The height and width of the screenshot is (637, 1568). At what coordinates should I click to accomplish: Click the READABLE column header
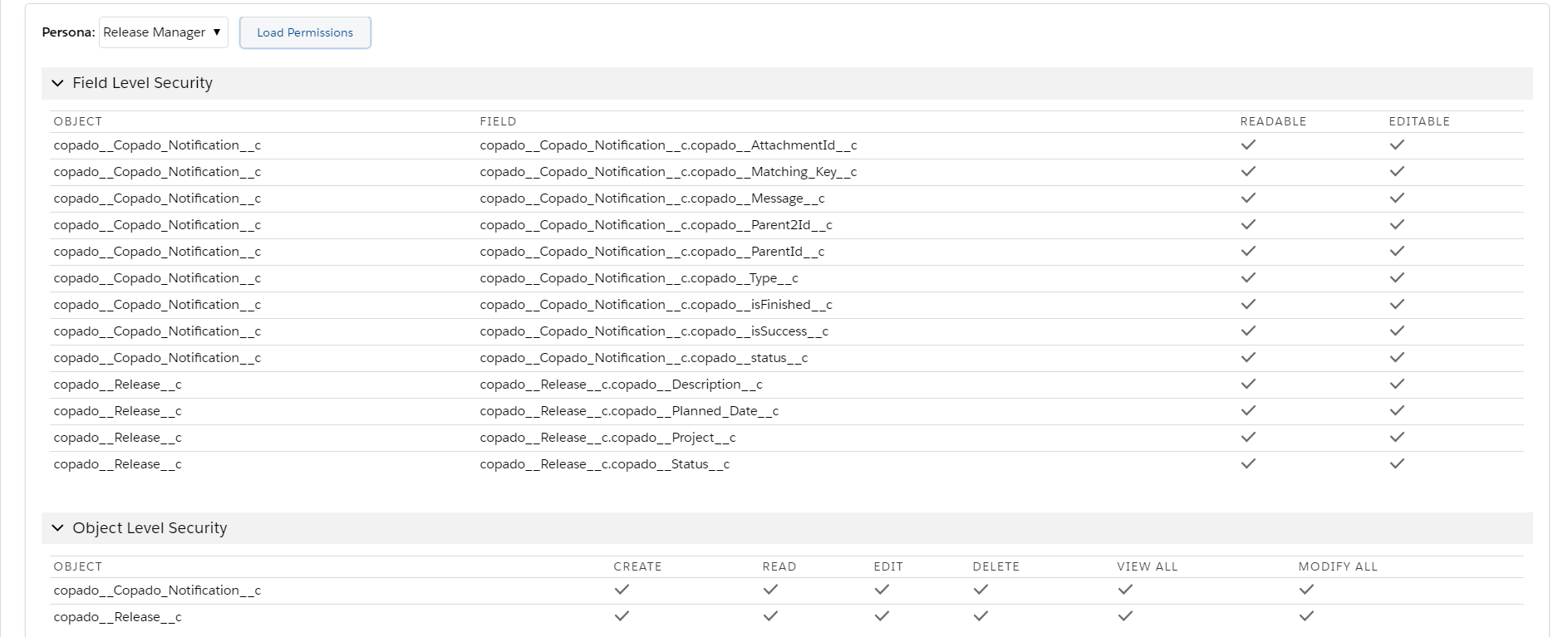[1273, 121]
